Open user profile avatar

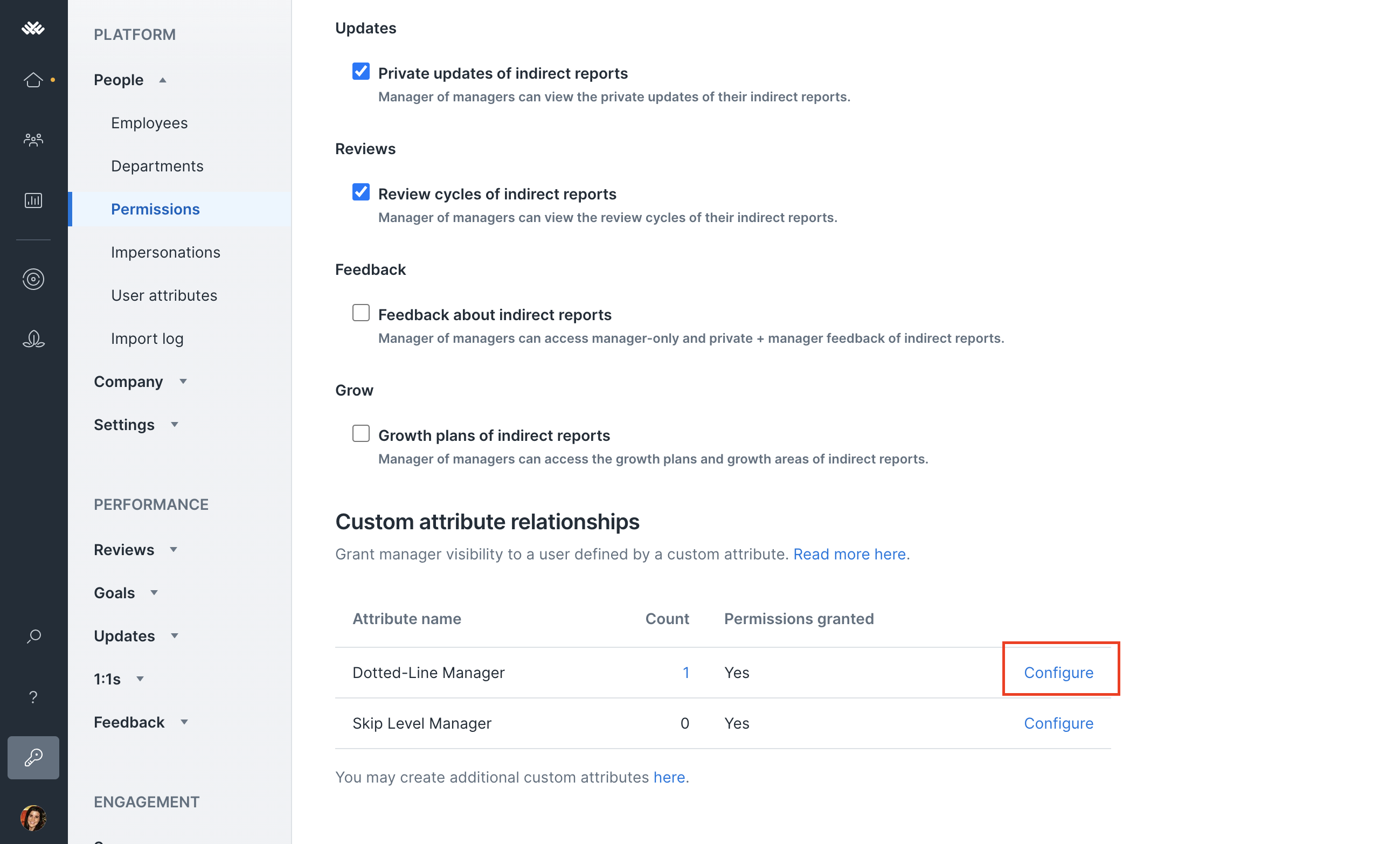(x=33, y=818)
